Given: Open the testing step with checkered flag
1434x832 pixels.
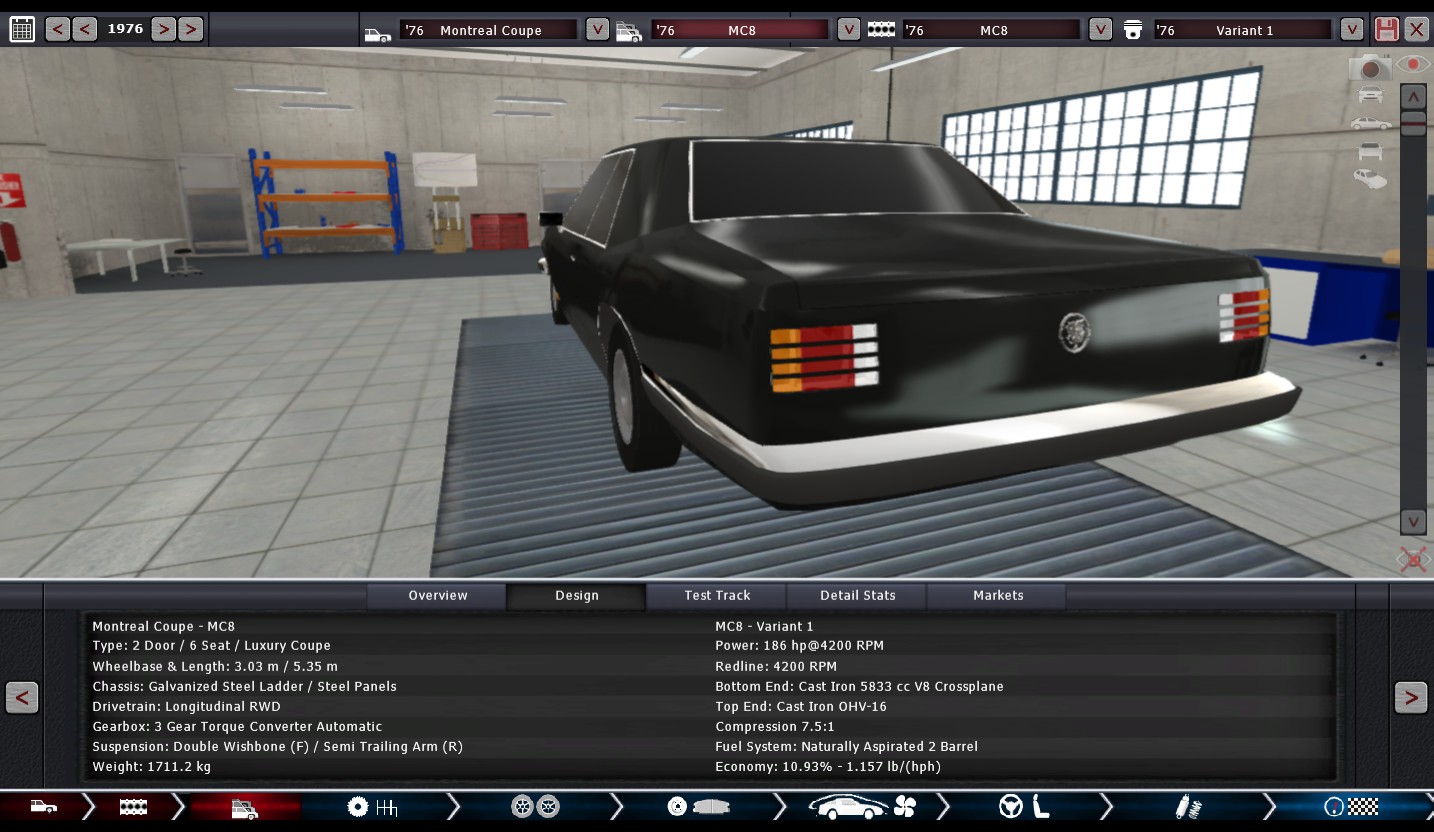Looking at the screenshot, I should click(x=1351, y=806).
